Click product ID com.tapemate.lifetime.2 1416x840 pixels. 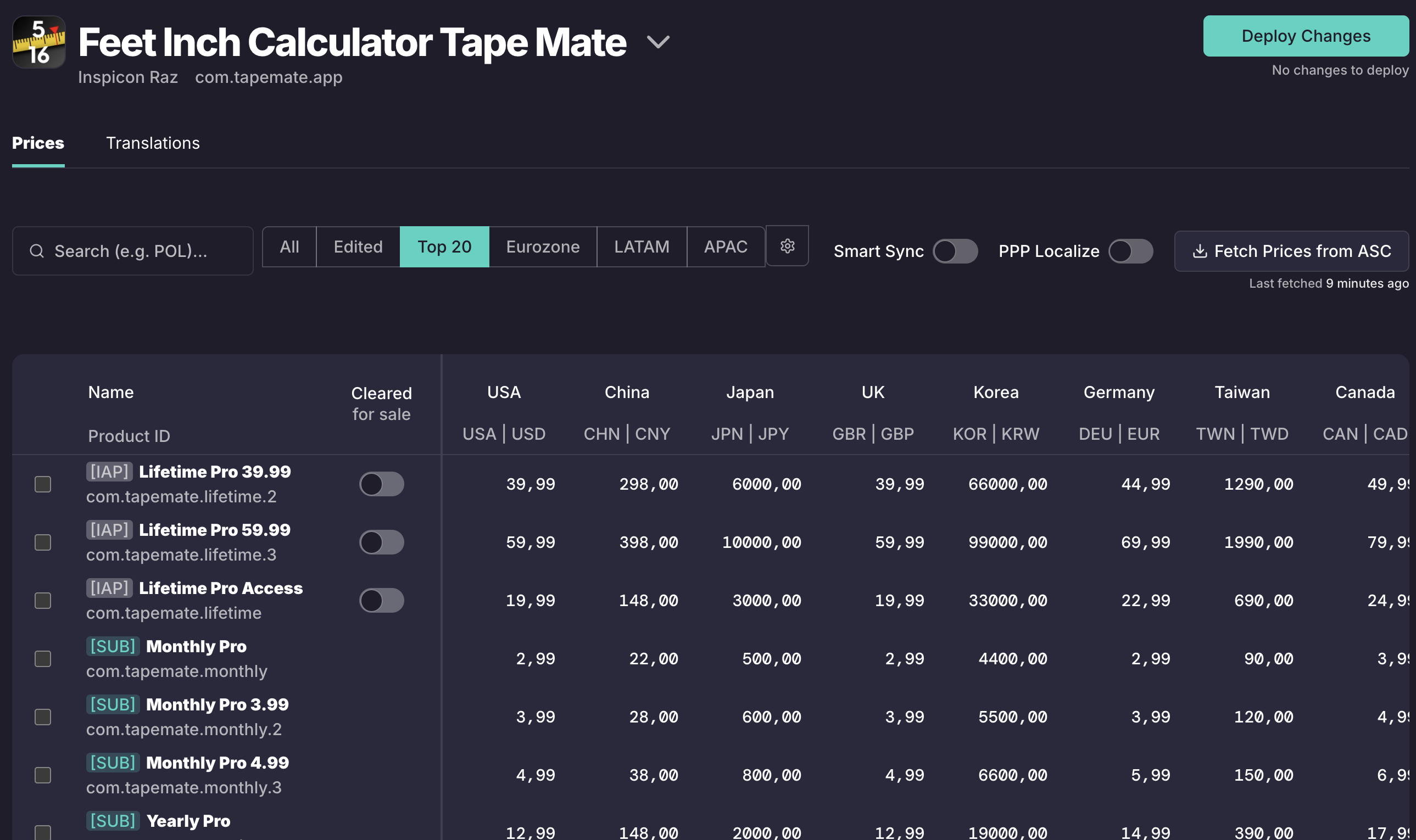[181, 496]
